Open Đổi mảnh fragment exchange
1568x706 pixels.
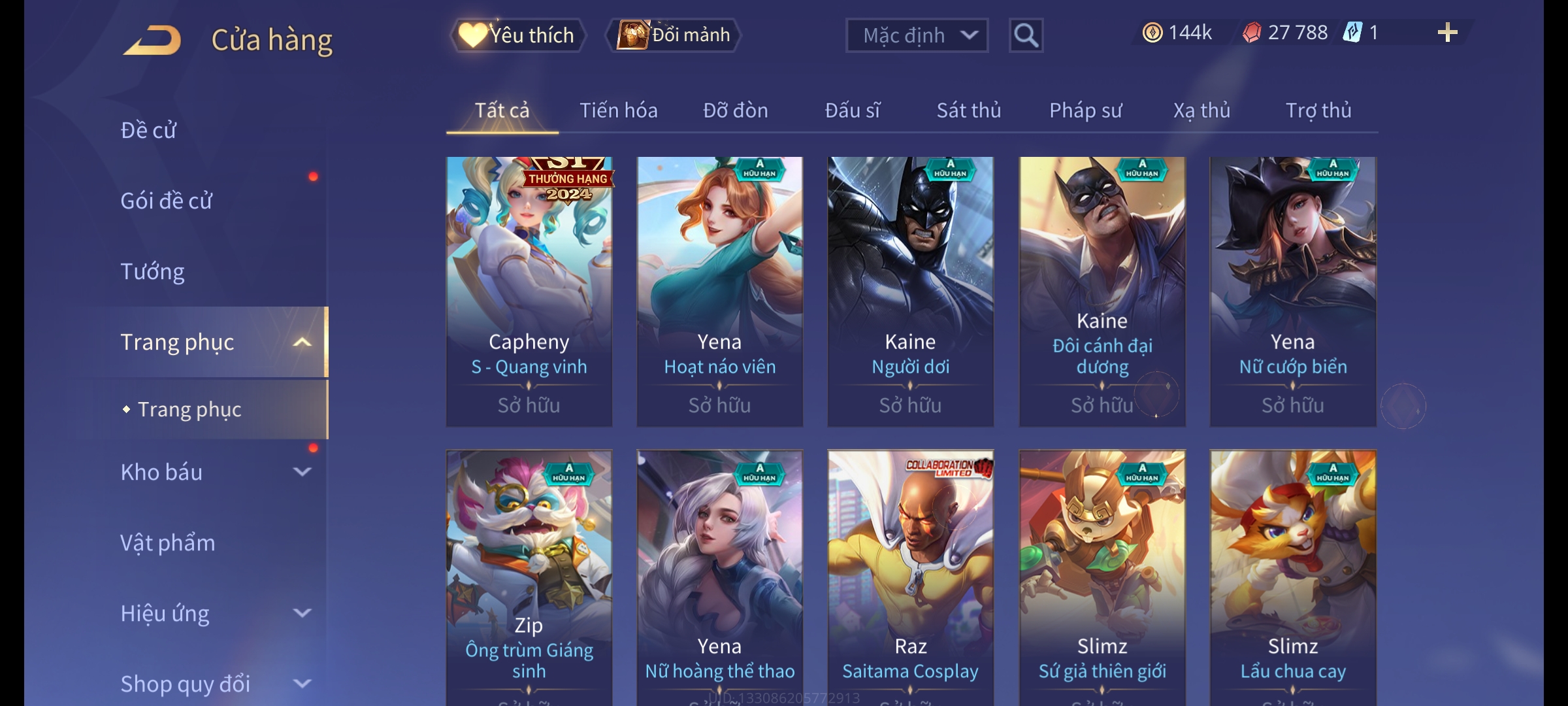(674, 35)
